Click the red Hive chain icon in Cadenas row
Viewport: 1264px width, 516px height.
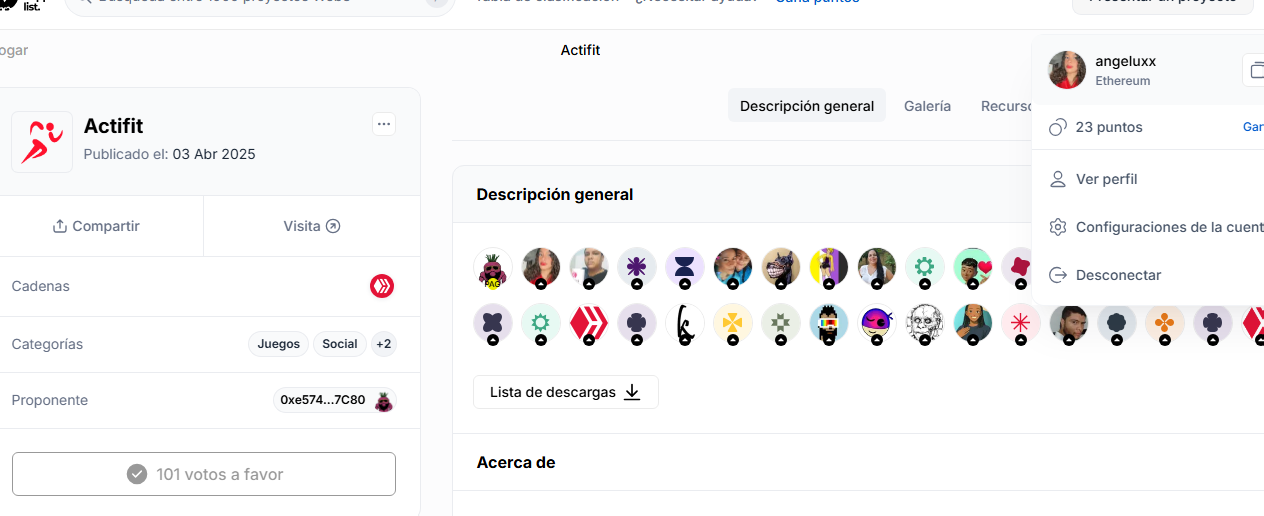pyautogui.click(x=382, y=286)
